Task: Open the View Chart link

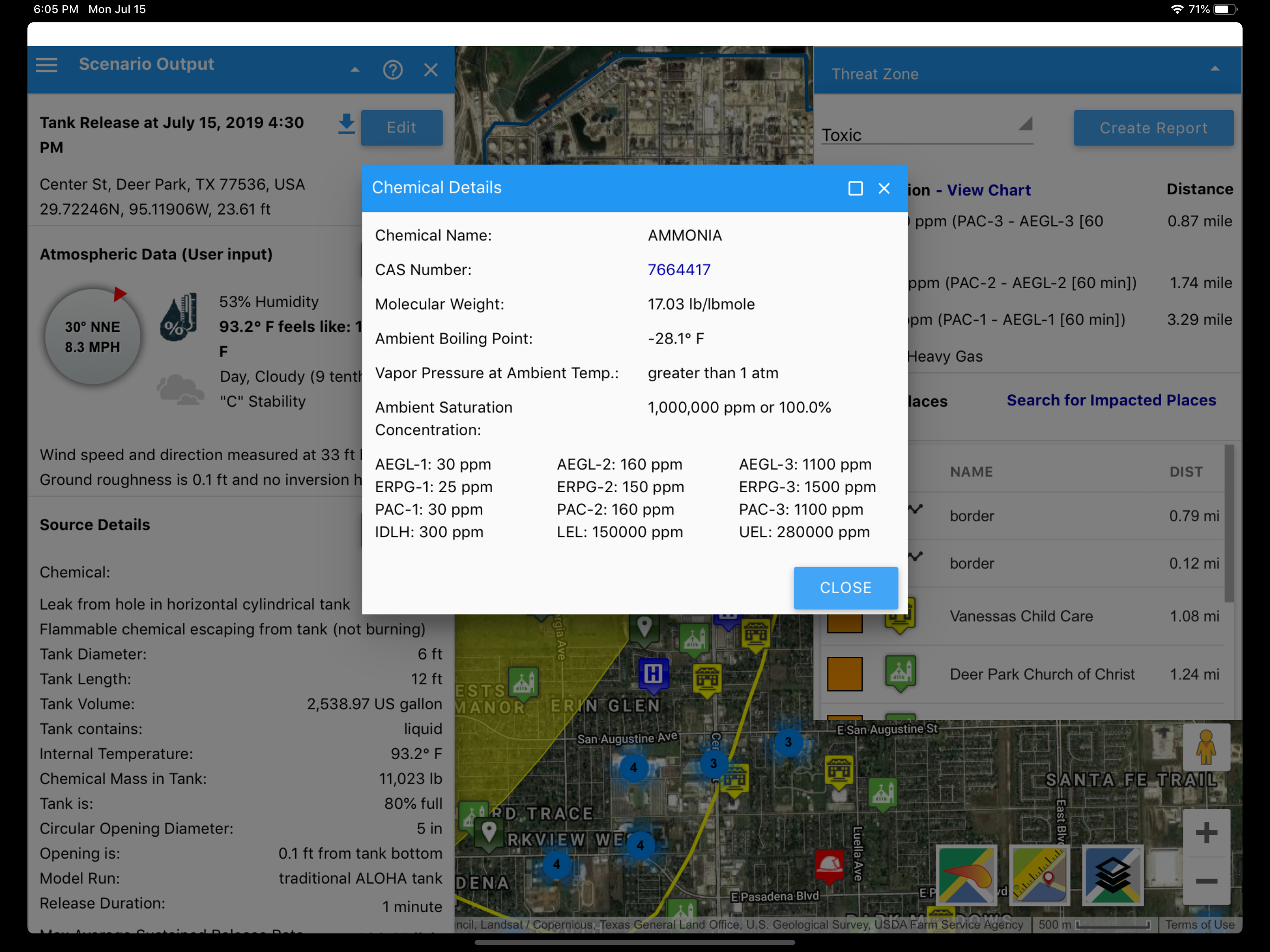Action: (x=988, y=190)
